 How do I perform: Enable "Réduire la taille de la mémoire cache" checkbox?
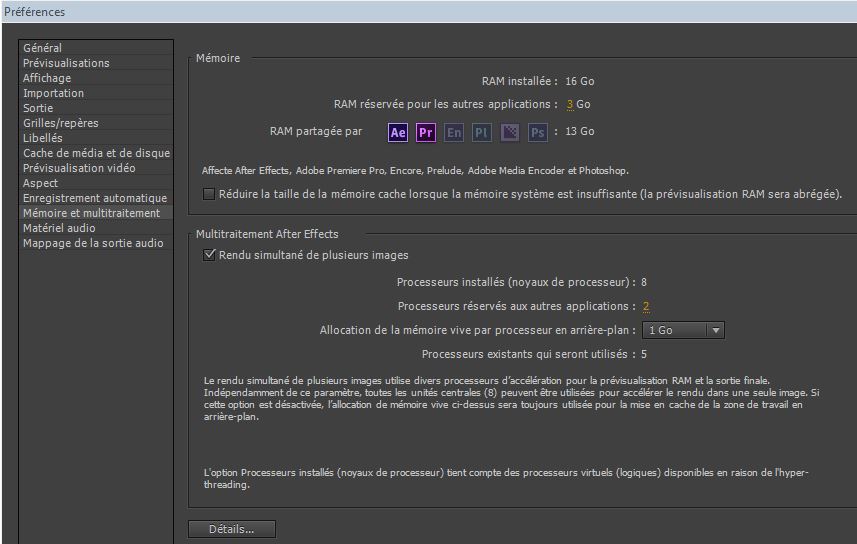209,194
